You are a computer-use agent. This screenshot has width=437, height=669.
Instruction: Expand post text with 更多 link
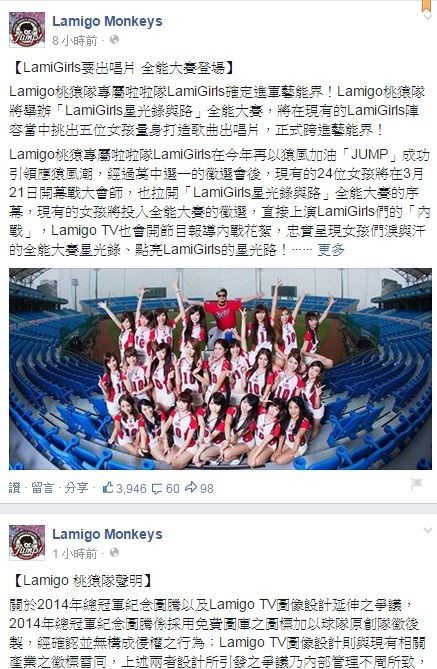coord(331,250)
